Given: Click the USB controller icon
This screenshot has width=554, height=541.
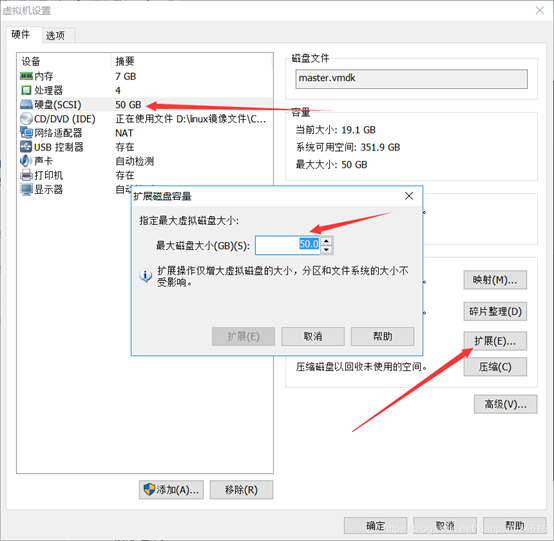Looking at the screenshot, I should [x=26, y=147].
